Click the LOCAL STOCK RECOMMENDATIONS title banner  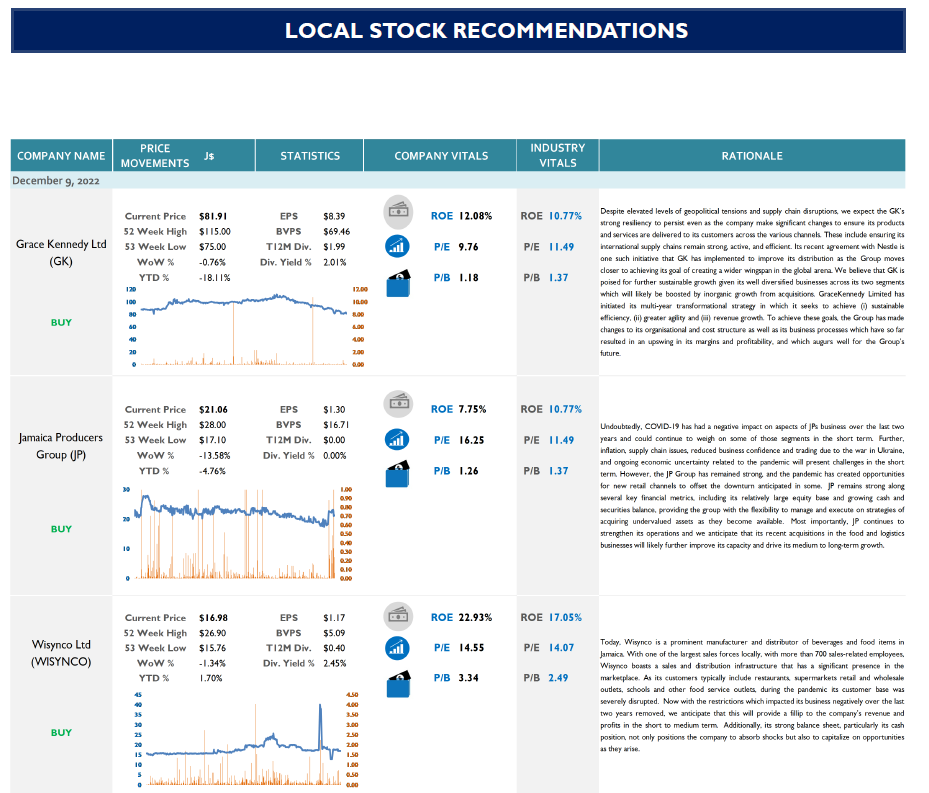458,31
